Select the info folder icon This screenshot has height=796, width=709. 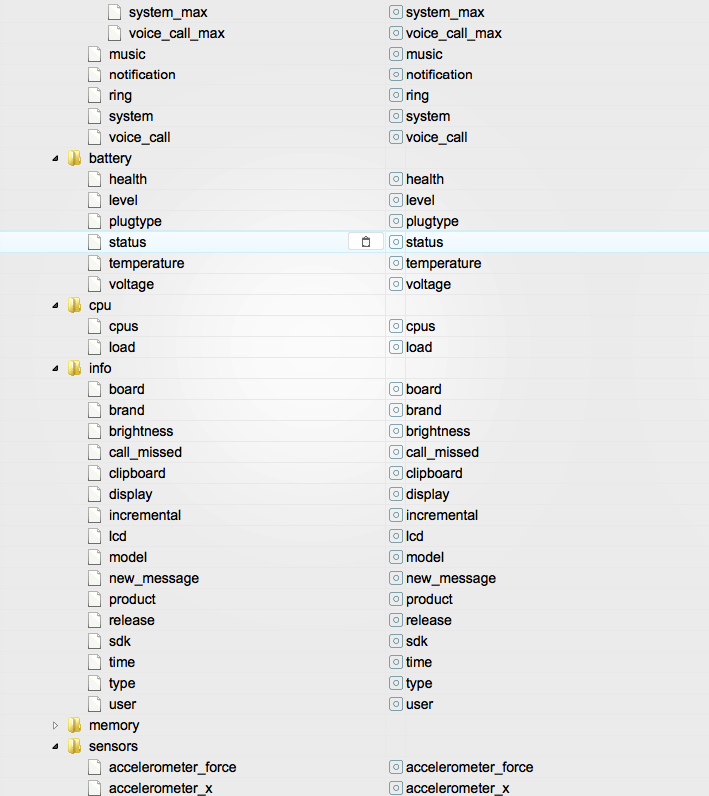pos(75,368)
